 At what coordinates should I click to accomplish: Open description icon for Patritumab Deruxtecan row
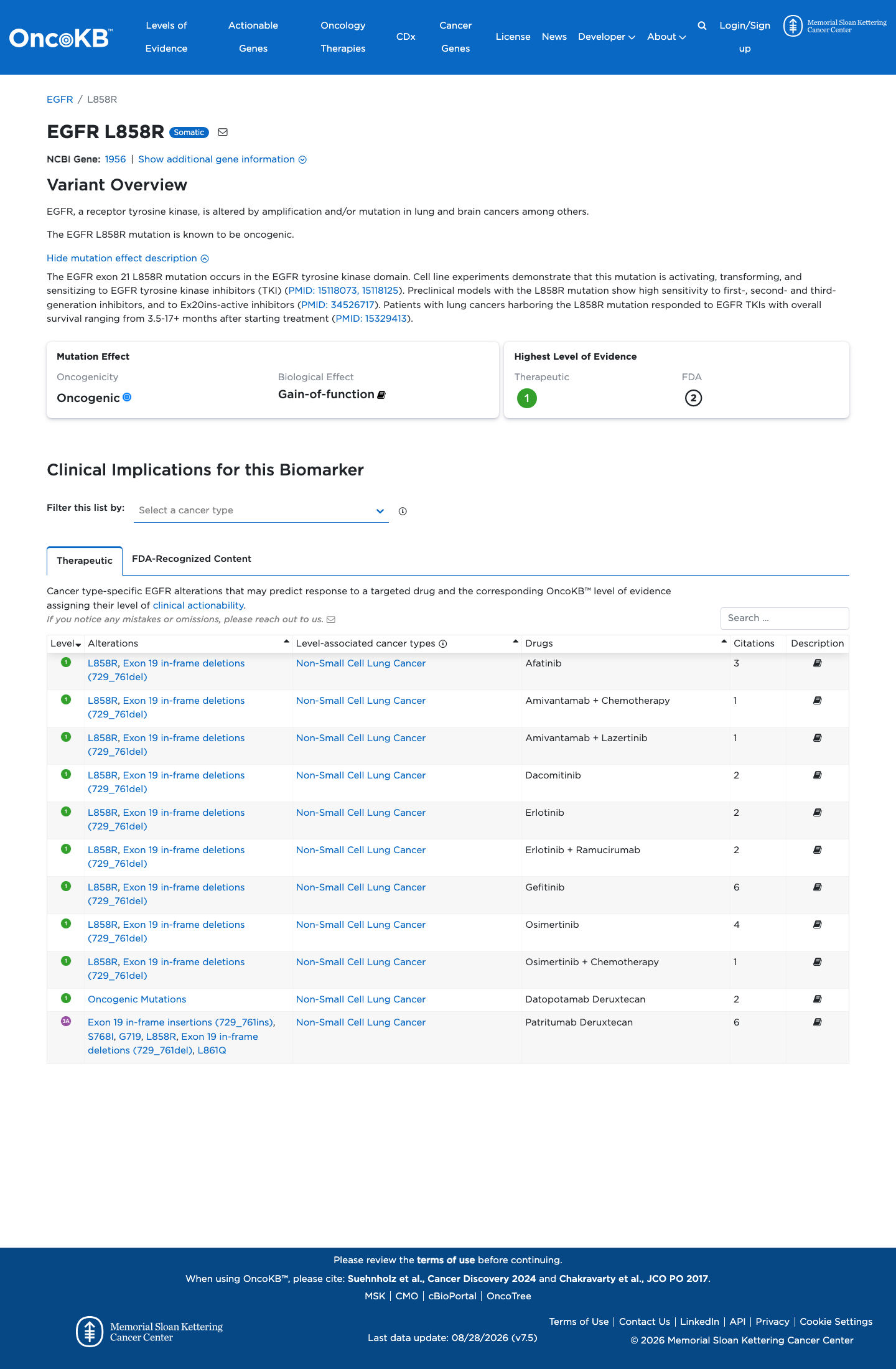pyautogui.click(x=818, y=1022)
